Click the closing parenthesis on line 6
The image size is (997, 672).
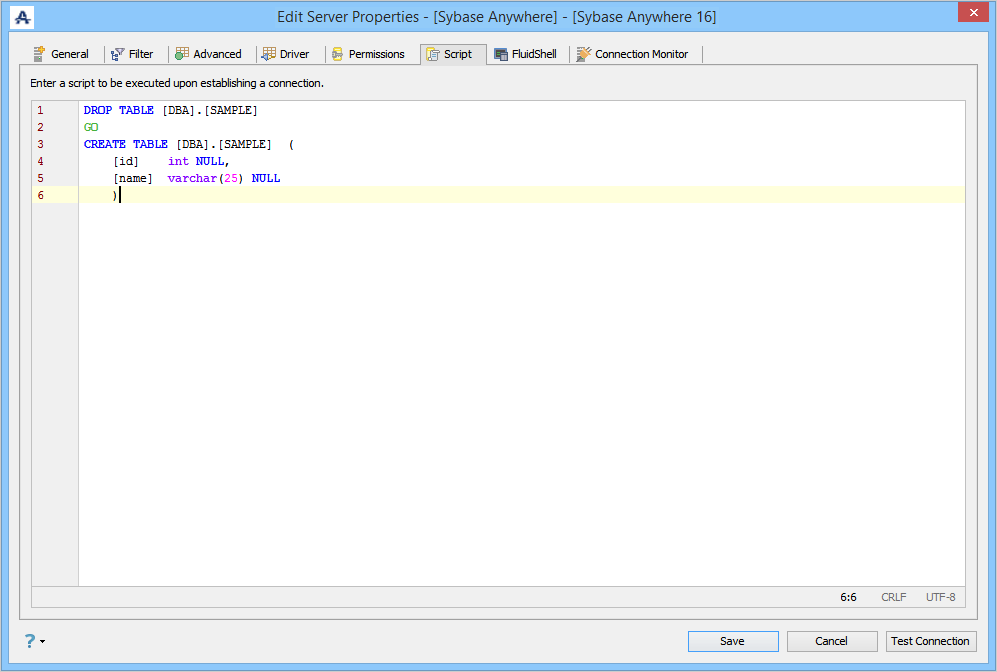(x=114, y=196)
